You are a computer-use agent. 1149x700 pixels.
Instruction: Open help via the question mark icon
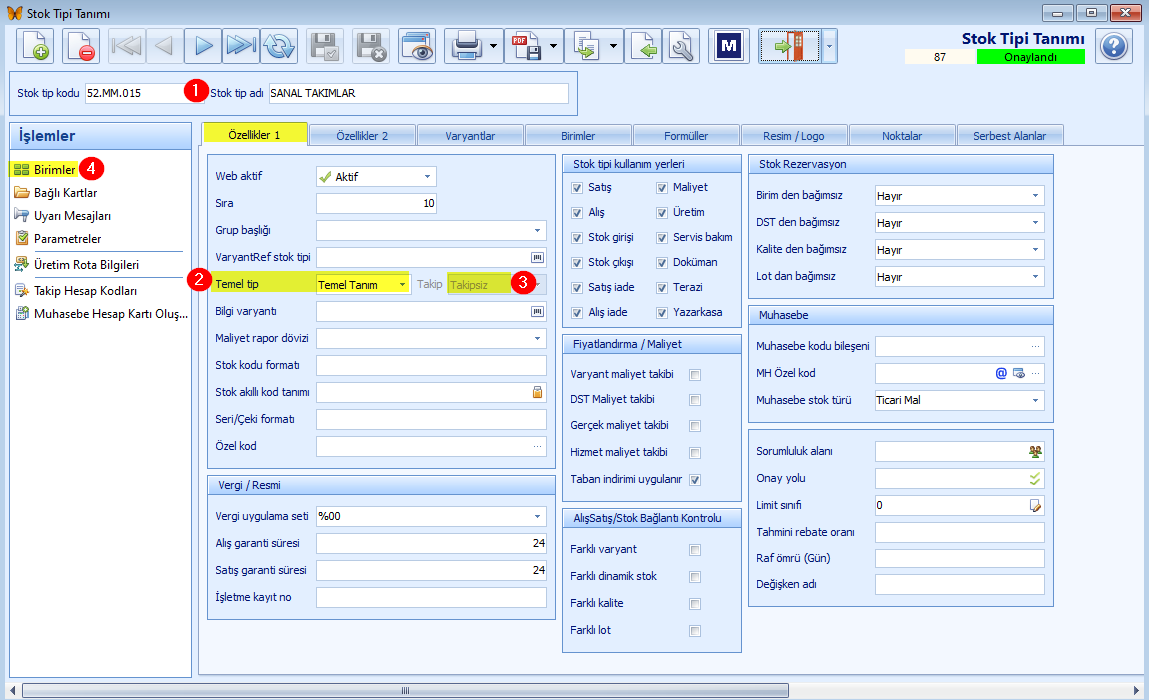coord(1114,46)
